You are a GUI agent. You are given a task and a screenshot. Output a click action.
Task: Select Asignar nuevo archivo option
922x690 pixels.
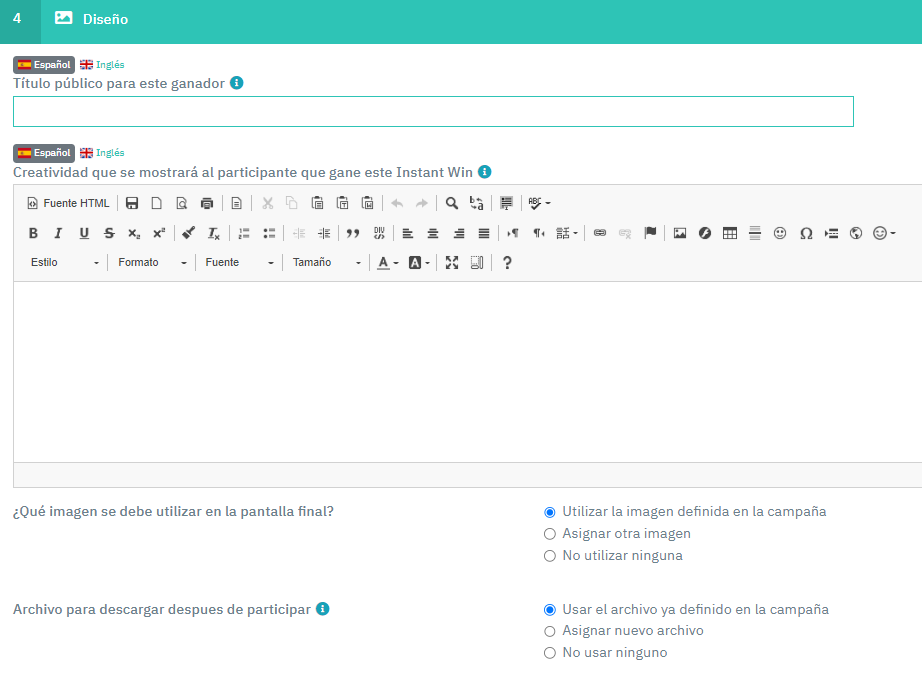[550, 631]
